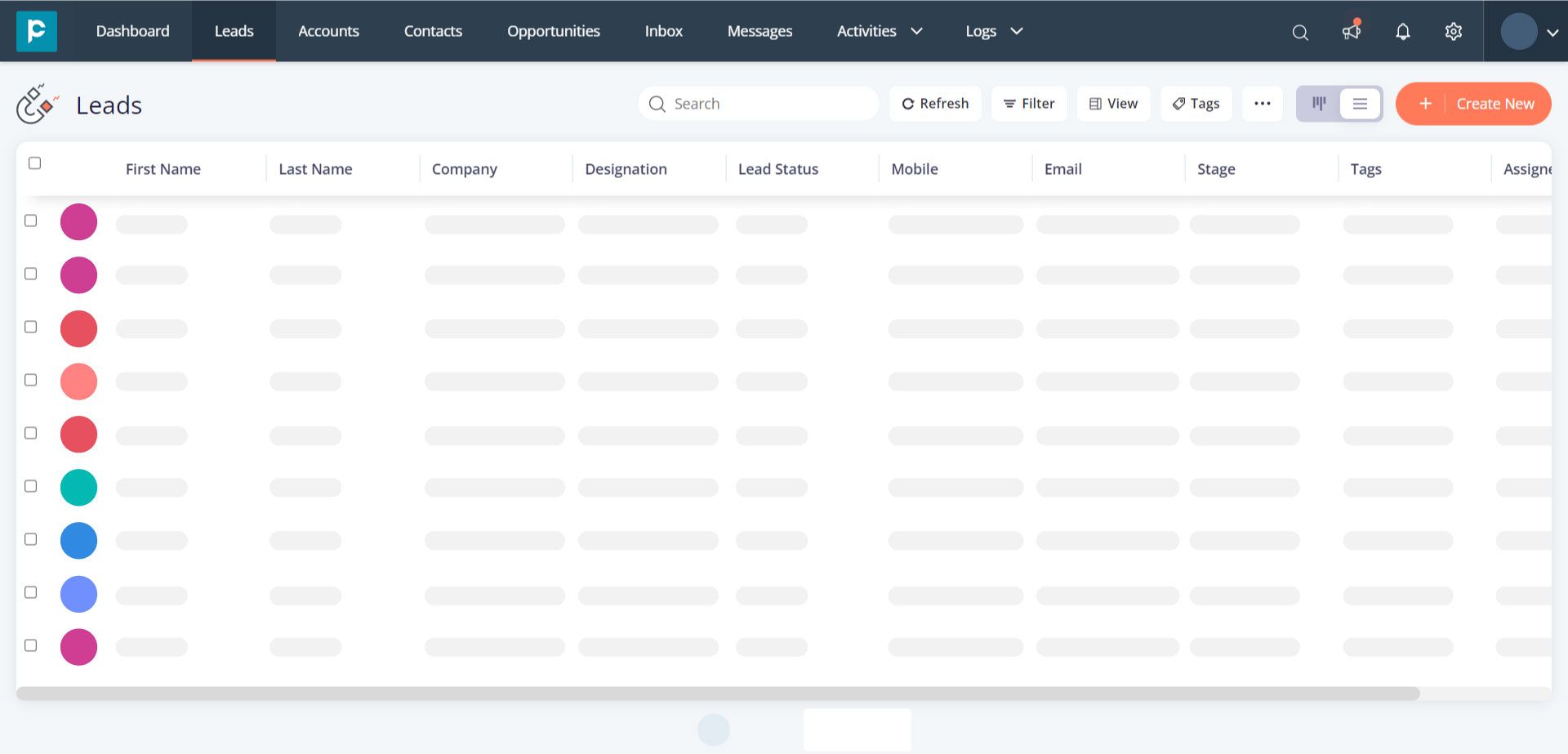Image resolution: width=1568 pixels, height=754 pixels.
Task: Open the three-dots more options button
Action: (x=1263, y=104)
